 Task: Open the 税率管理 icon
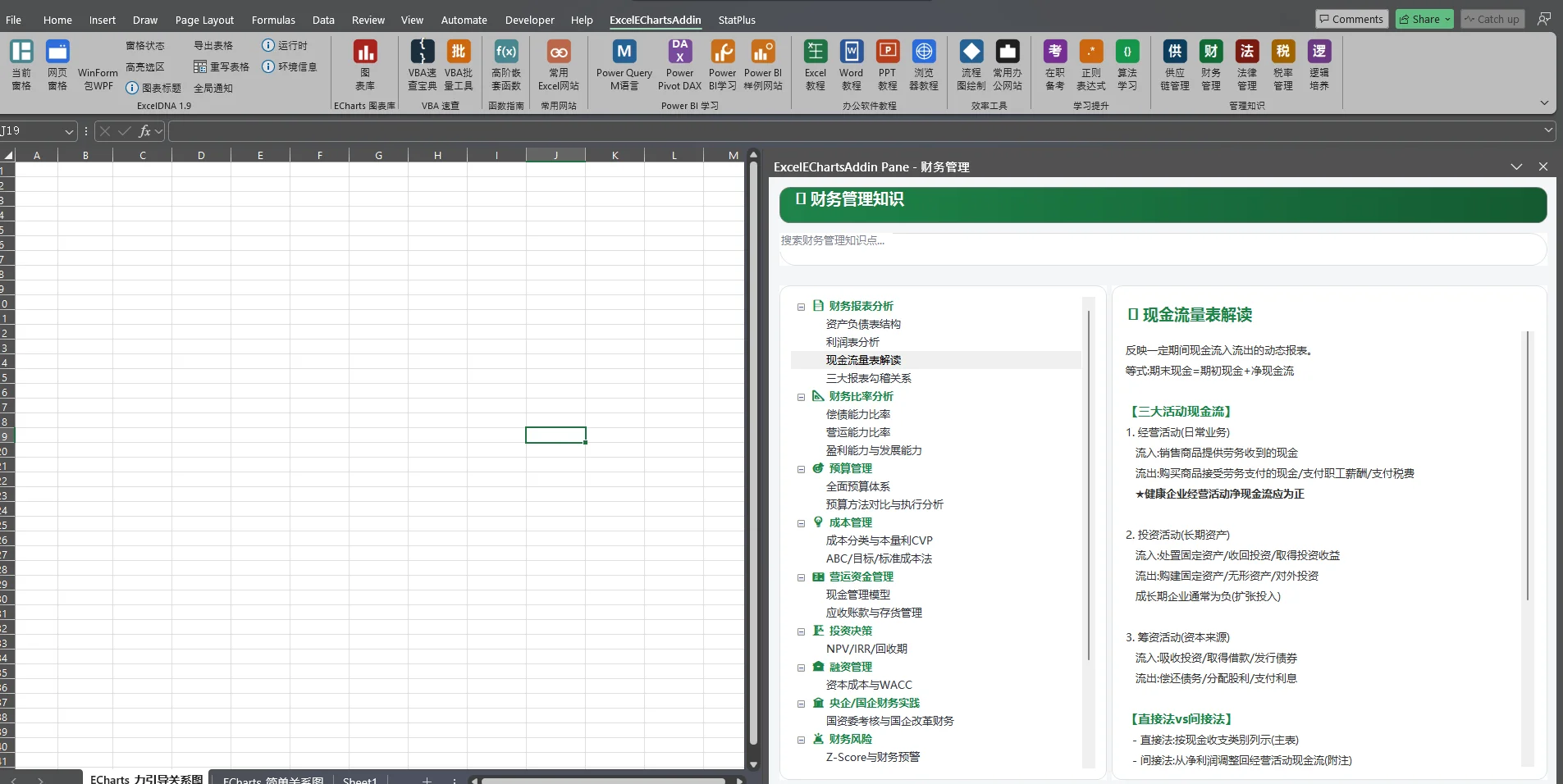pos(1283,65)
